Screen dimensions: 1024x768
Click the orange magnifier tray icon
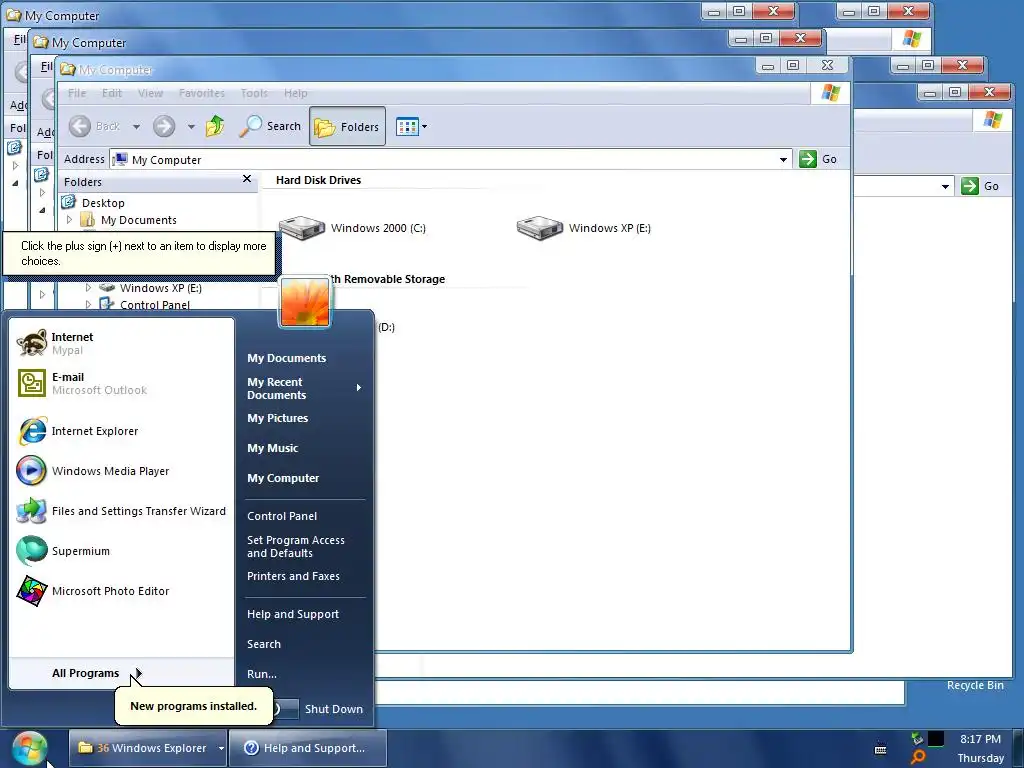click(918, 758)
